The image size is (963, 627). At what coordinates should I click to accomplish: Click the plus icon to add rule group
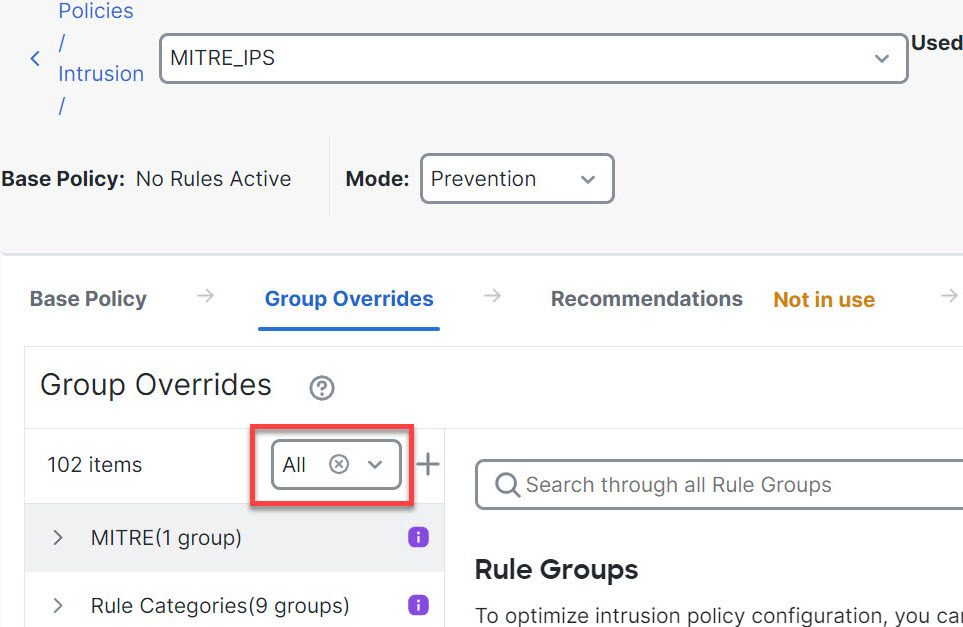click(x=428, y=464)
